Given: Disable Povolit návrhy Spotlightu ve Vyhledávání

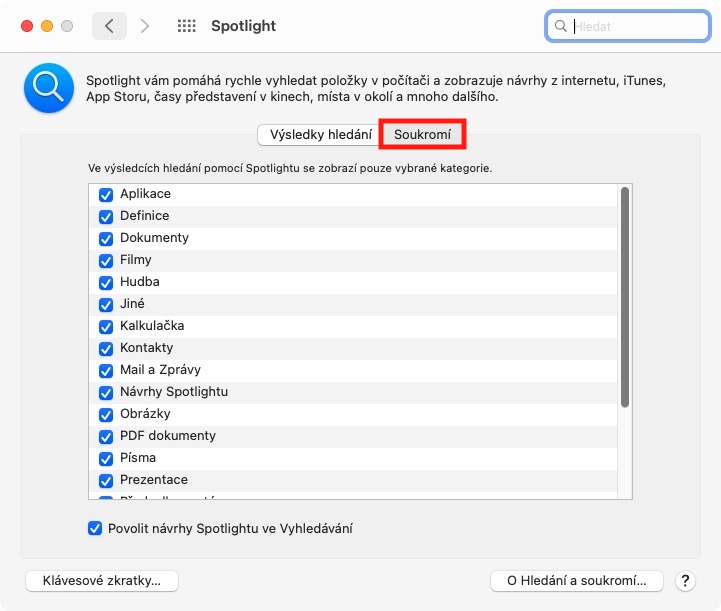Looking at the screenshot, I should click(95, 528).
